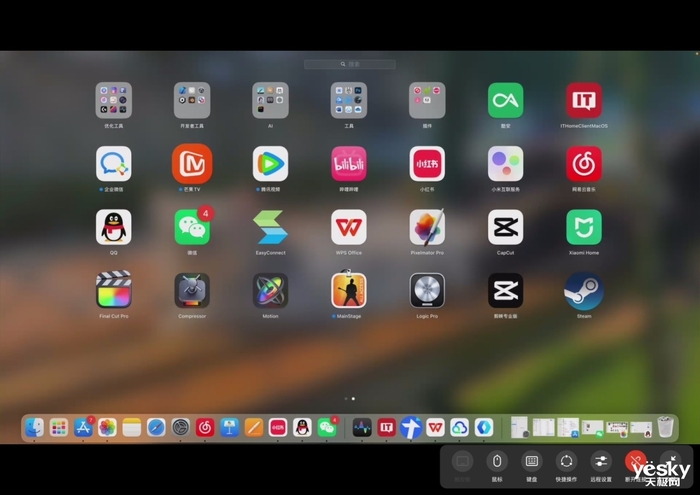Click the Launchpad icon in the dock
Viewport: 700px width, 495px height.
pyautogui.click(x=59, y=428)
